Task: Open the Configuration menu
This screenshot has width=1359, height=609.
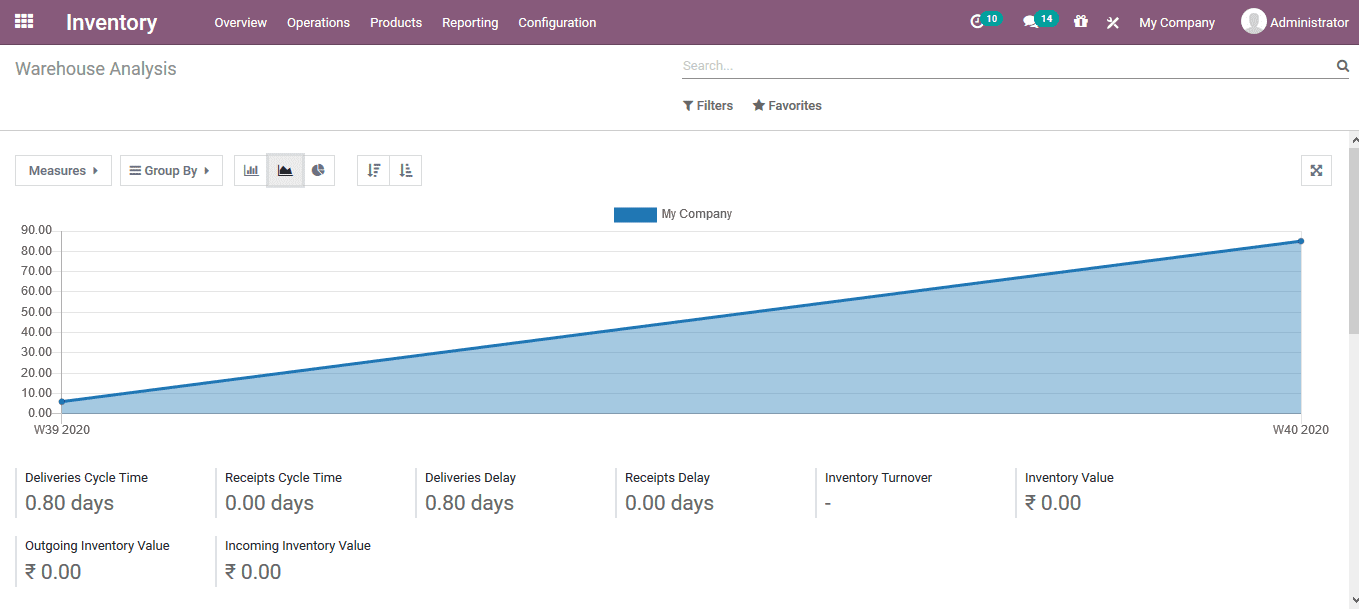Action: (557, 22)
